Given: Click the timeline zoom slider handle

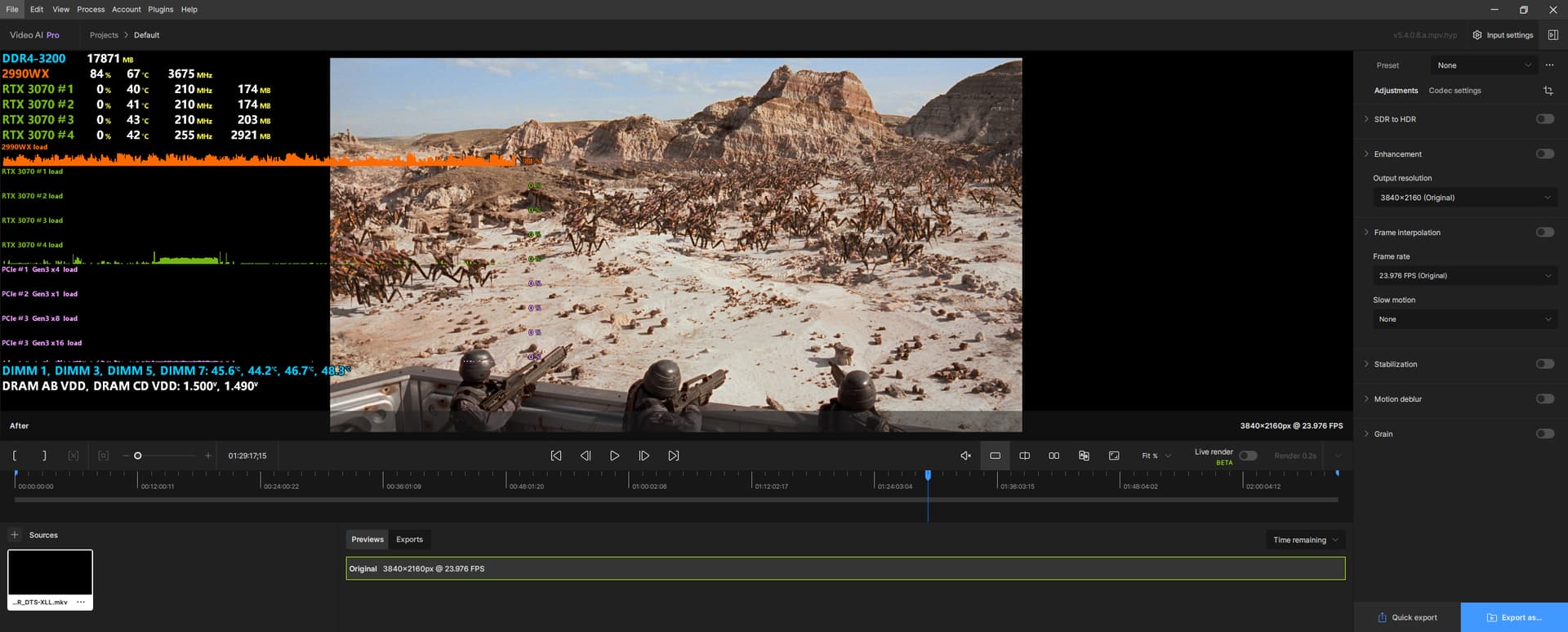Looking at the screenshot, I should click(x=138, y=456).
